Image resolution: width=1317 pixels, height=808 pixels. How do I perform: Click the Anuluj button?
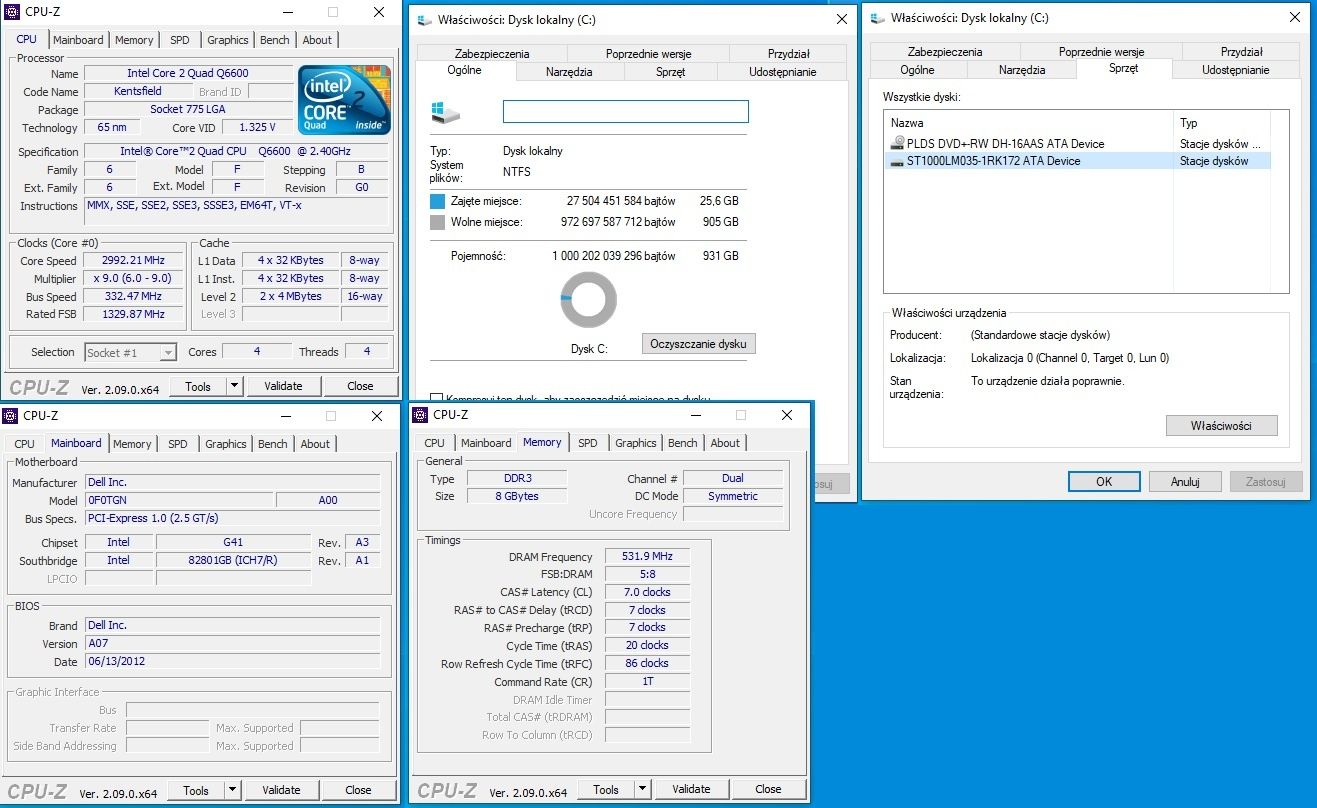pyautogui.click(x=1185, y=482)
